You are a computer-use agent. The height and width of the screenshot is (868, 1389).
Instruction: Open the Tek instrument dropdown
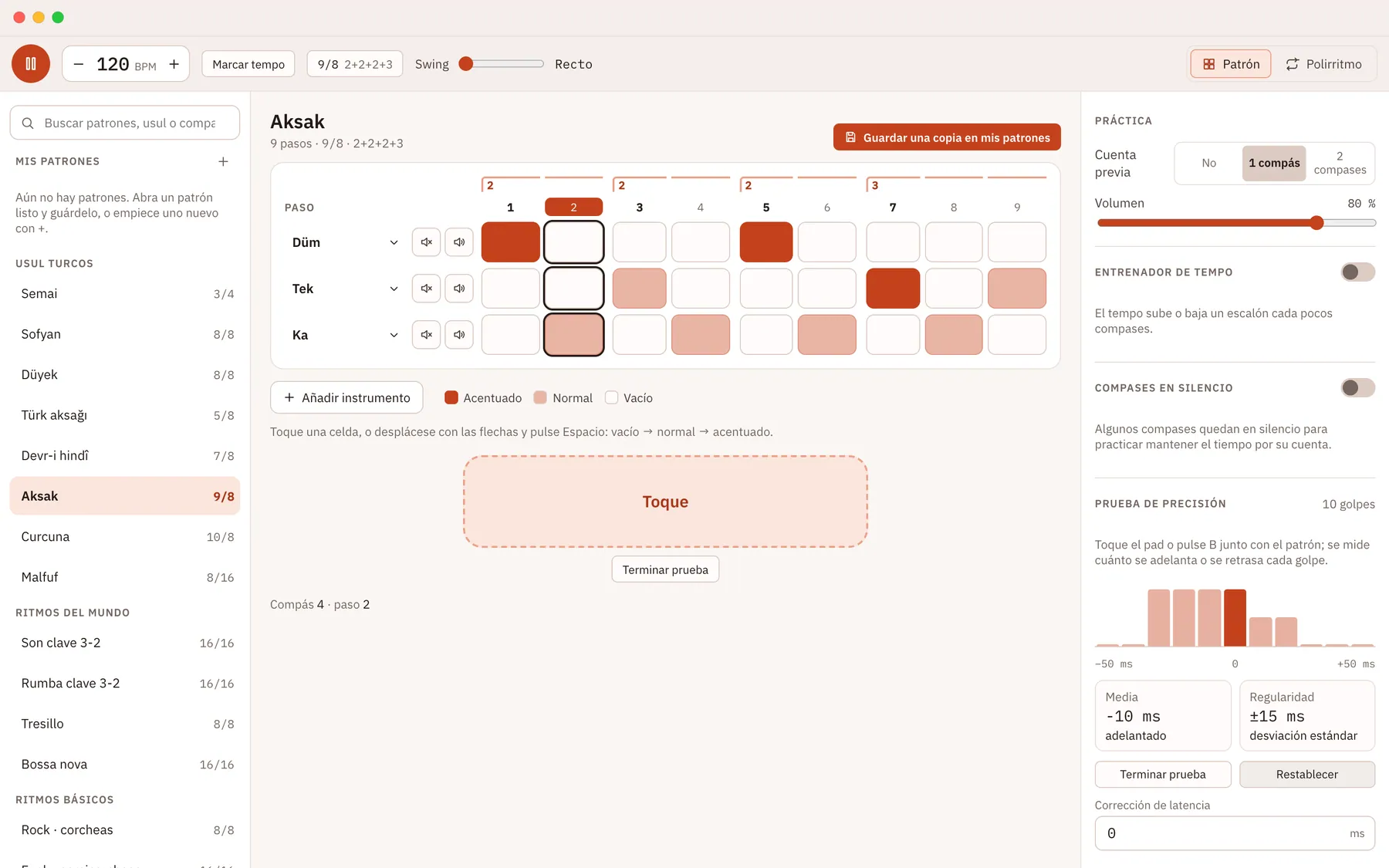tap(345, 289)
